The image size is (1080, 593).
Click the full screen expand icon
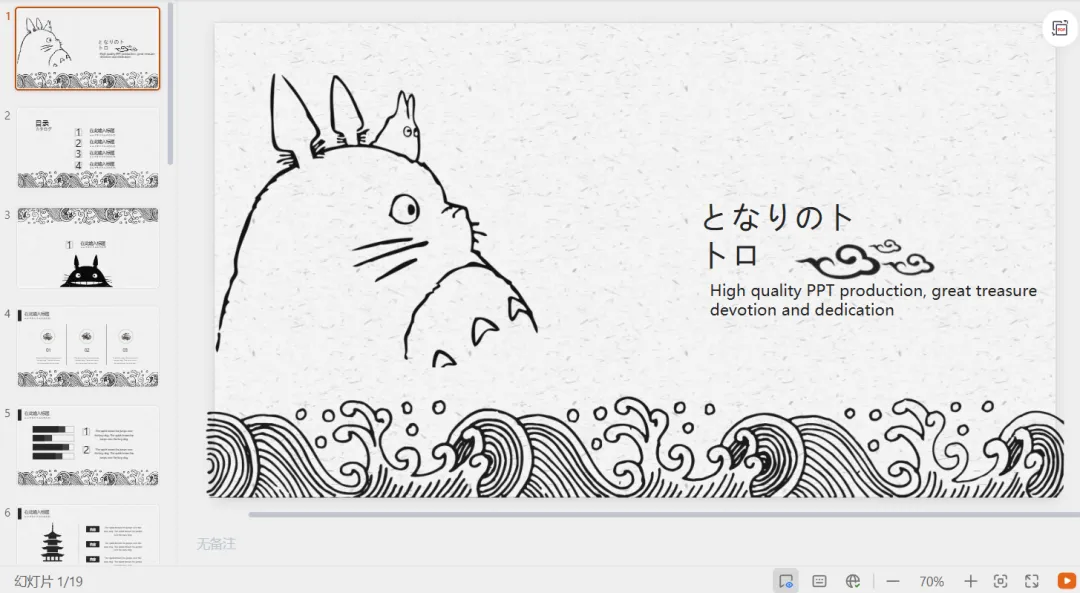point(1032,581)
